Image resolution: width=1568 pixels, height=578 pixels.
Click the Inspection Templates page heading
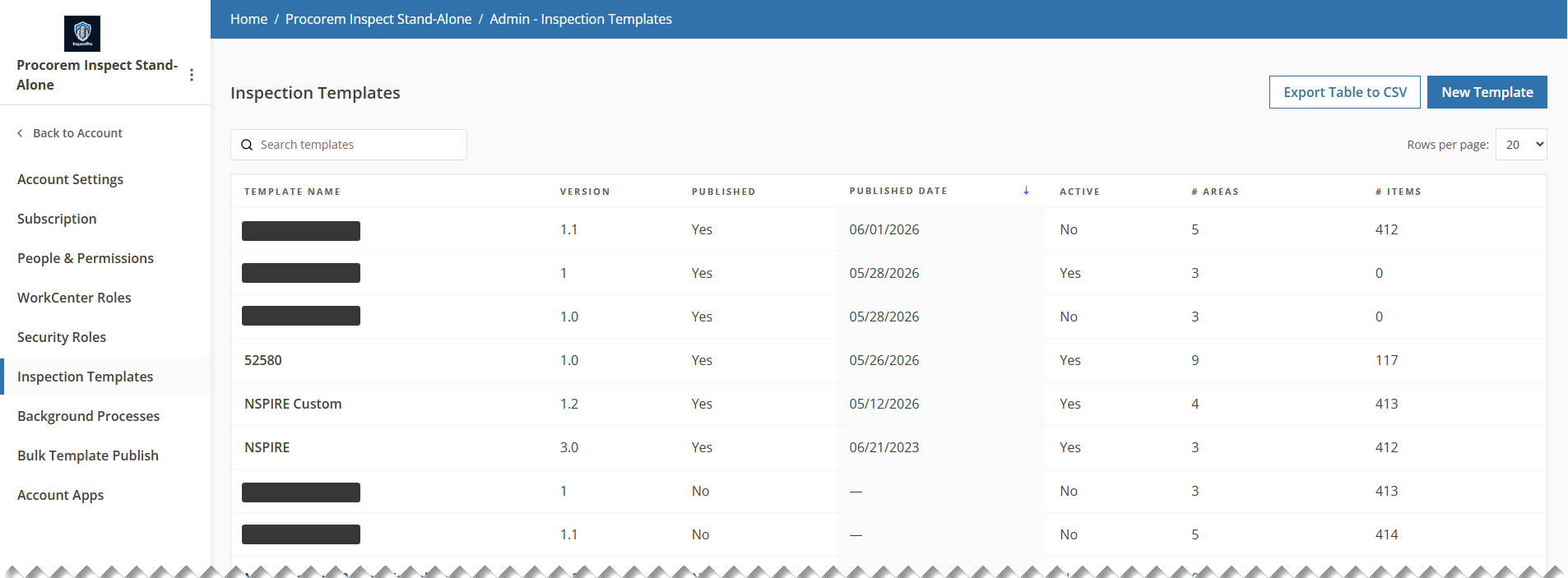point(315,93)
